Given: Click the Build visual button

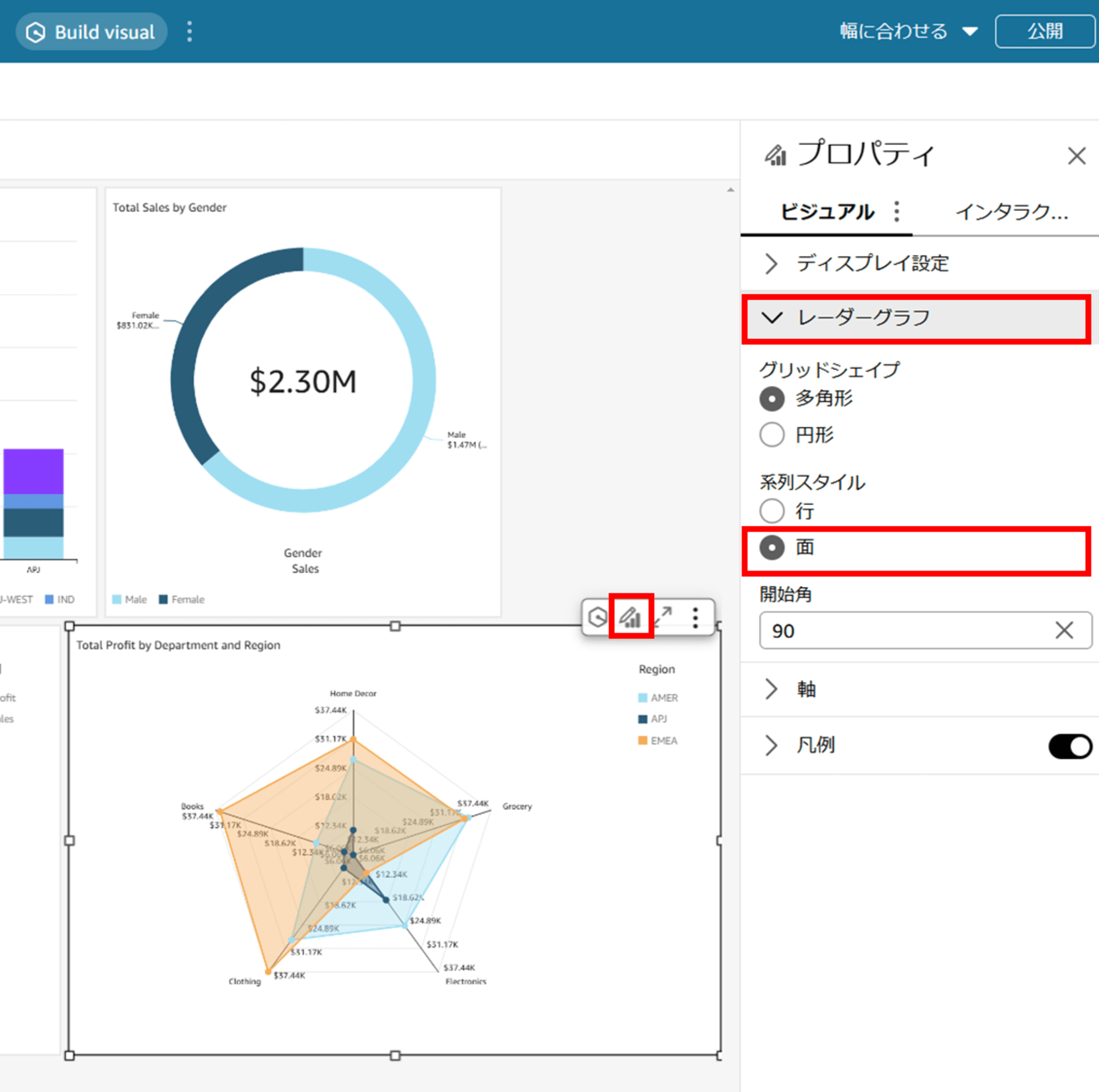Looking at the screenshot, I should click(91, 32).
